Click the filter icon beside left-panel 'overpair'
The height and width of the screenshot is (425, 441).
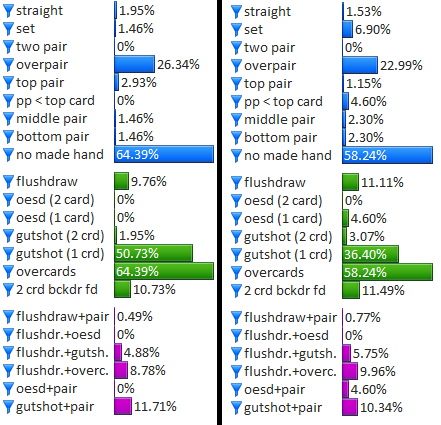coord(8,65)
